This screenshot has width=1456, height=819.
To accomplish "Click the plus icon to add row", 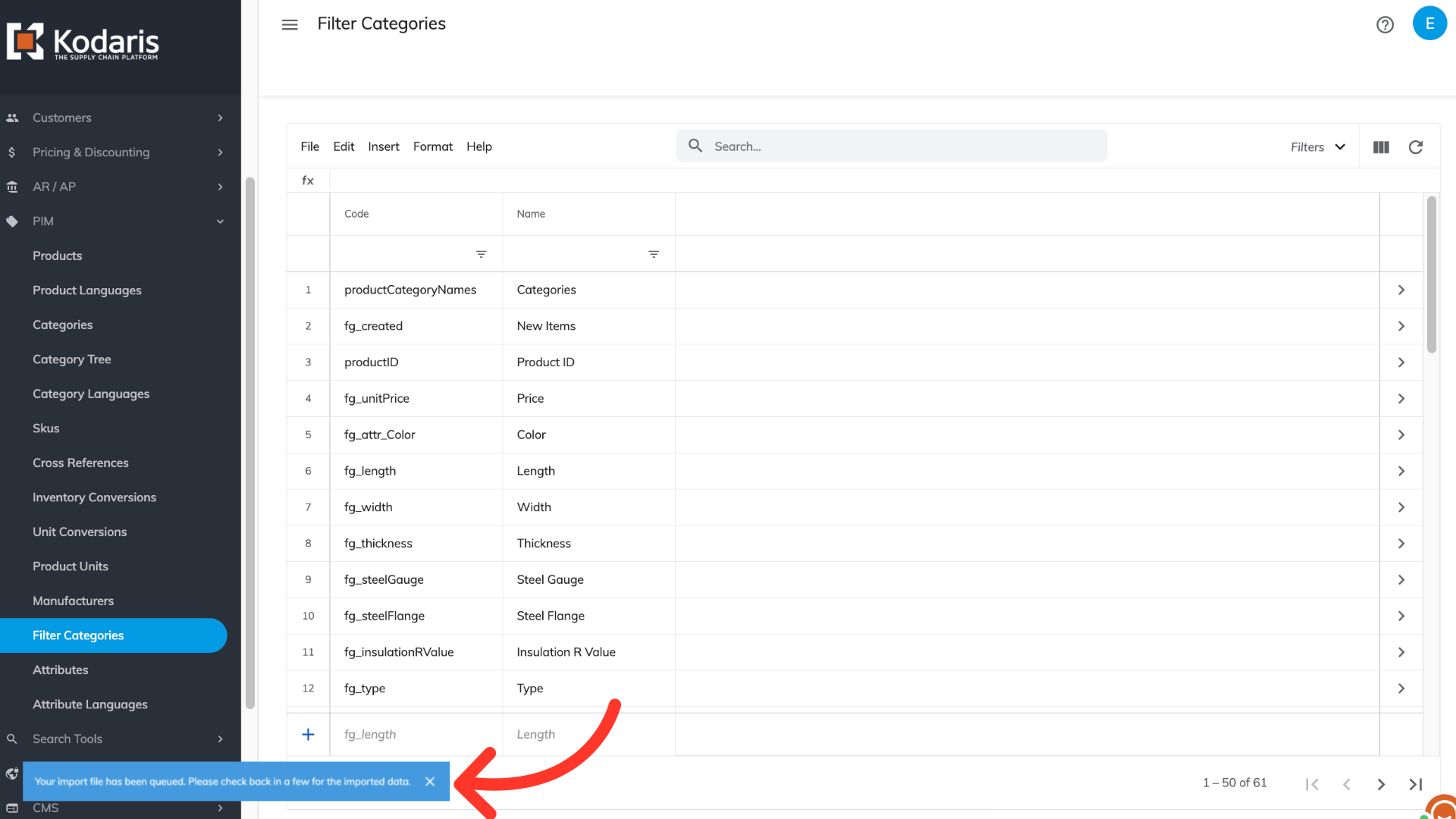I will click(x=308, y=734).
